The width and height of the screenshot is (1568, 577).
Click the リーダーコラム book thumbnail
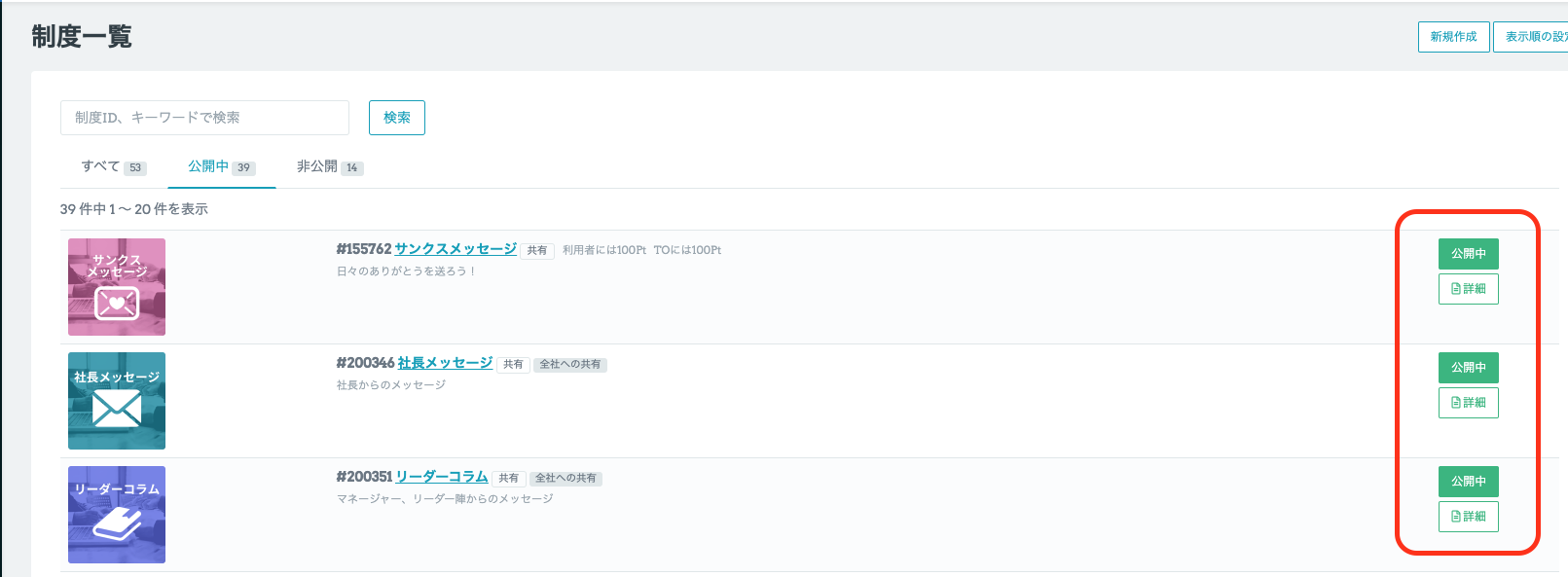pos(117,515)
